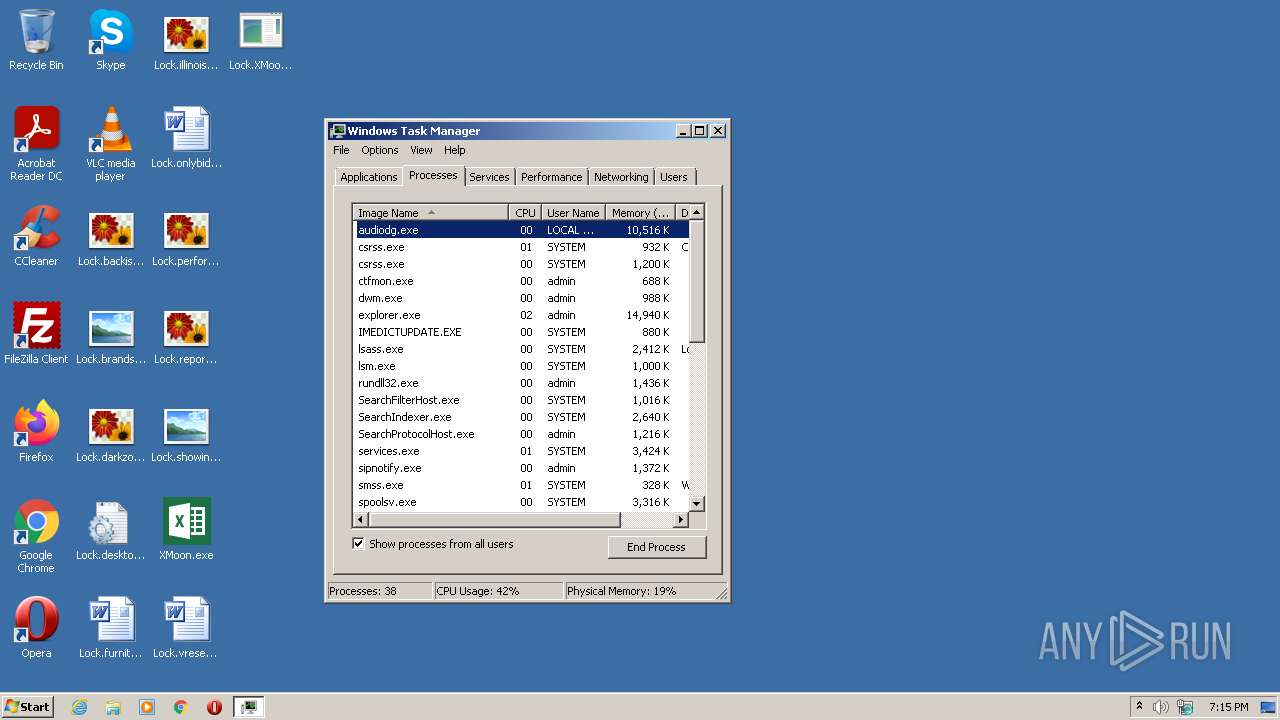Open Internet Explorer from taskbar
The image size is (1280, 720).
pyautogui.click(x=79, y=707)
